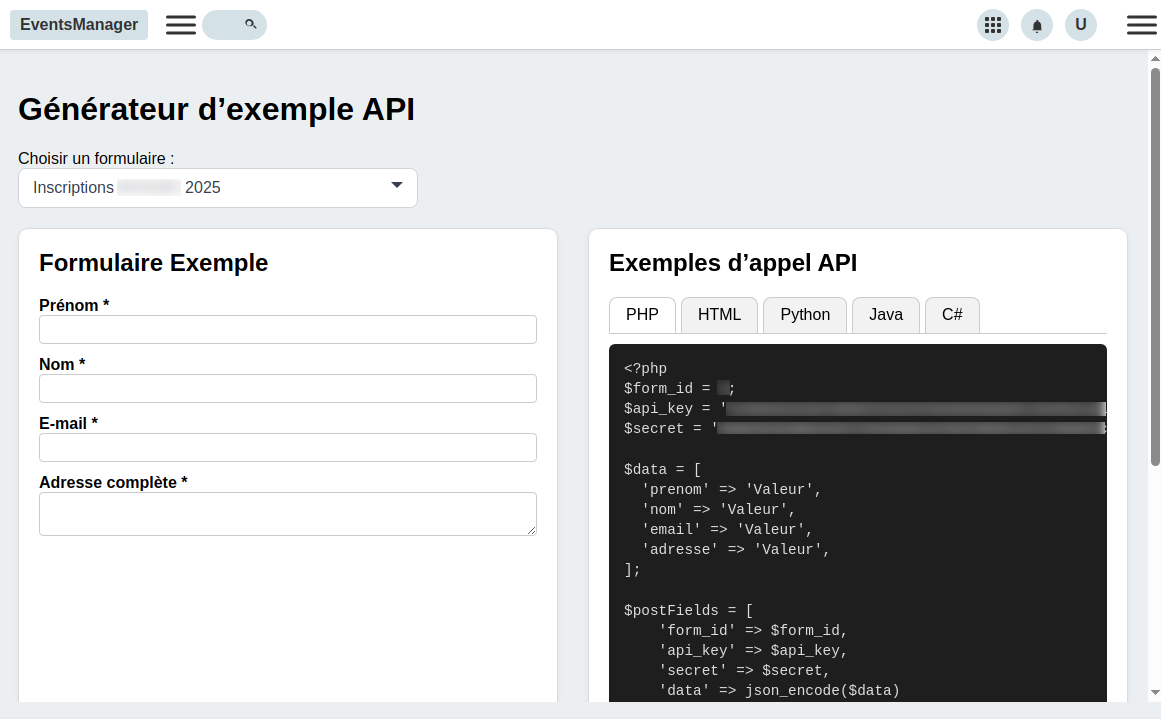Click the dropdown arrow of form selector
Viewport: 1161px width, 719px height.
(396, 186)
